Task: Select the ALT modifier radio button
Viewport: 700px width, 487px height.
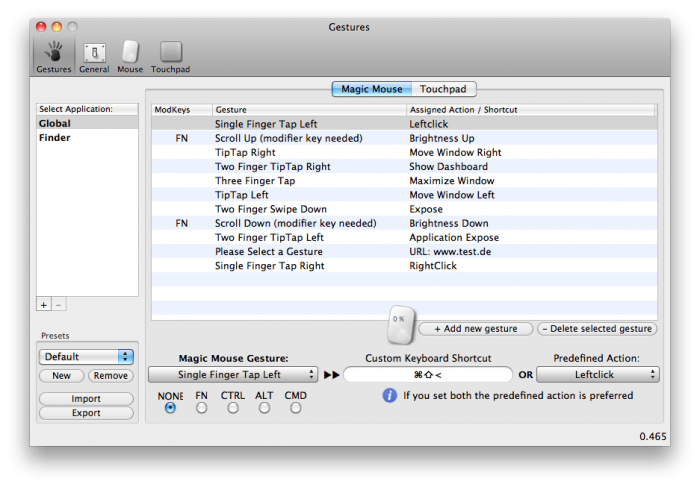Action: click(x=264, y=408)
